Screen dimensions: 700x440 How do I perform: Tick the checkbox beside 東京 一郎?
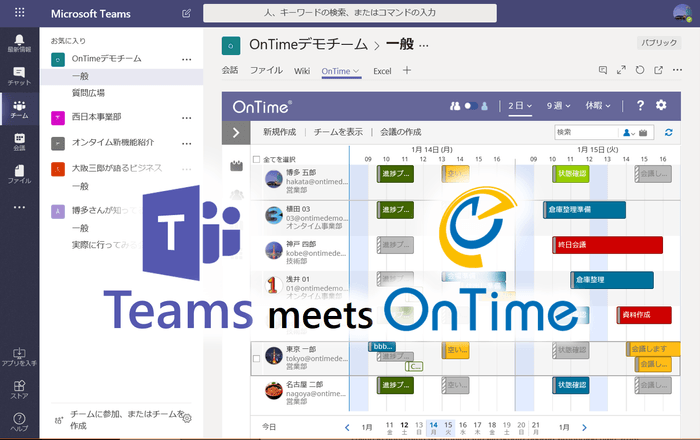(x=257, y=356)
